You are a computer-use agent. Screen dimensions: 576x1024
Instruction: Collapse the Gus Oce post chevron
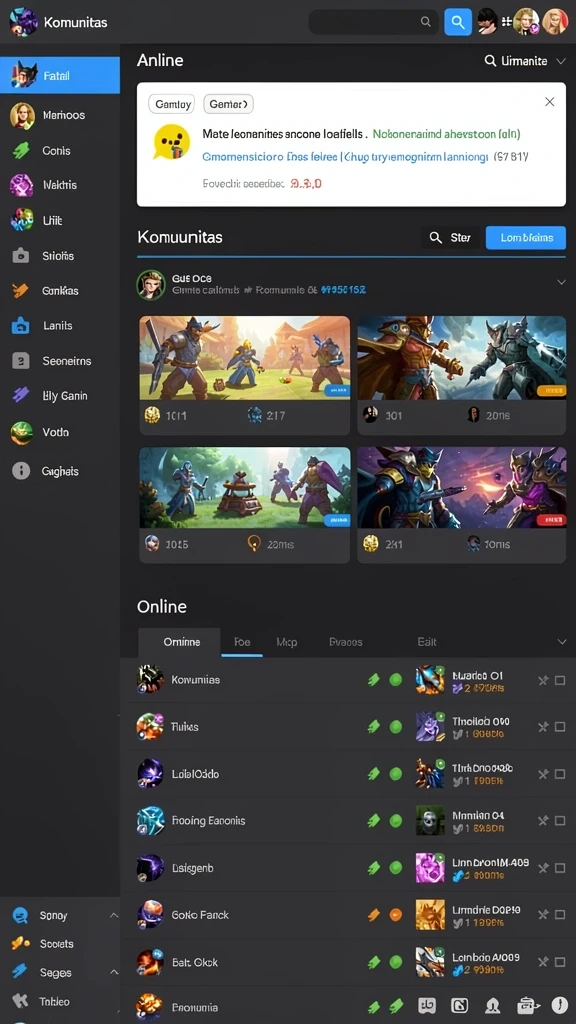(561, 282)
